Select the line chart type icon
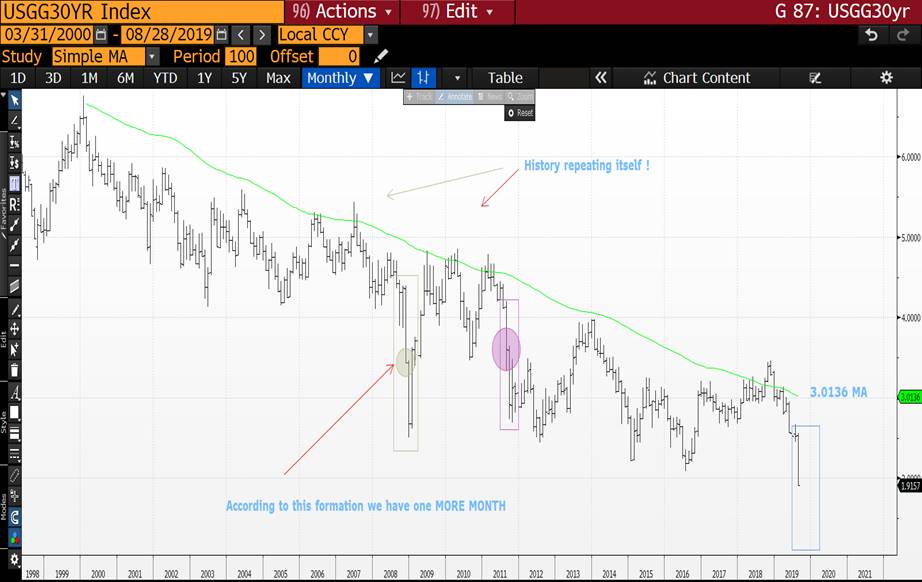The image size is (922, 582). (398, 78)
